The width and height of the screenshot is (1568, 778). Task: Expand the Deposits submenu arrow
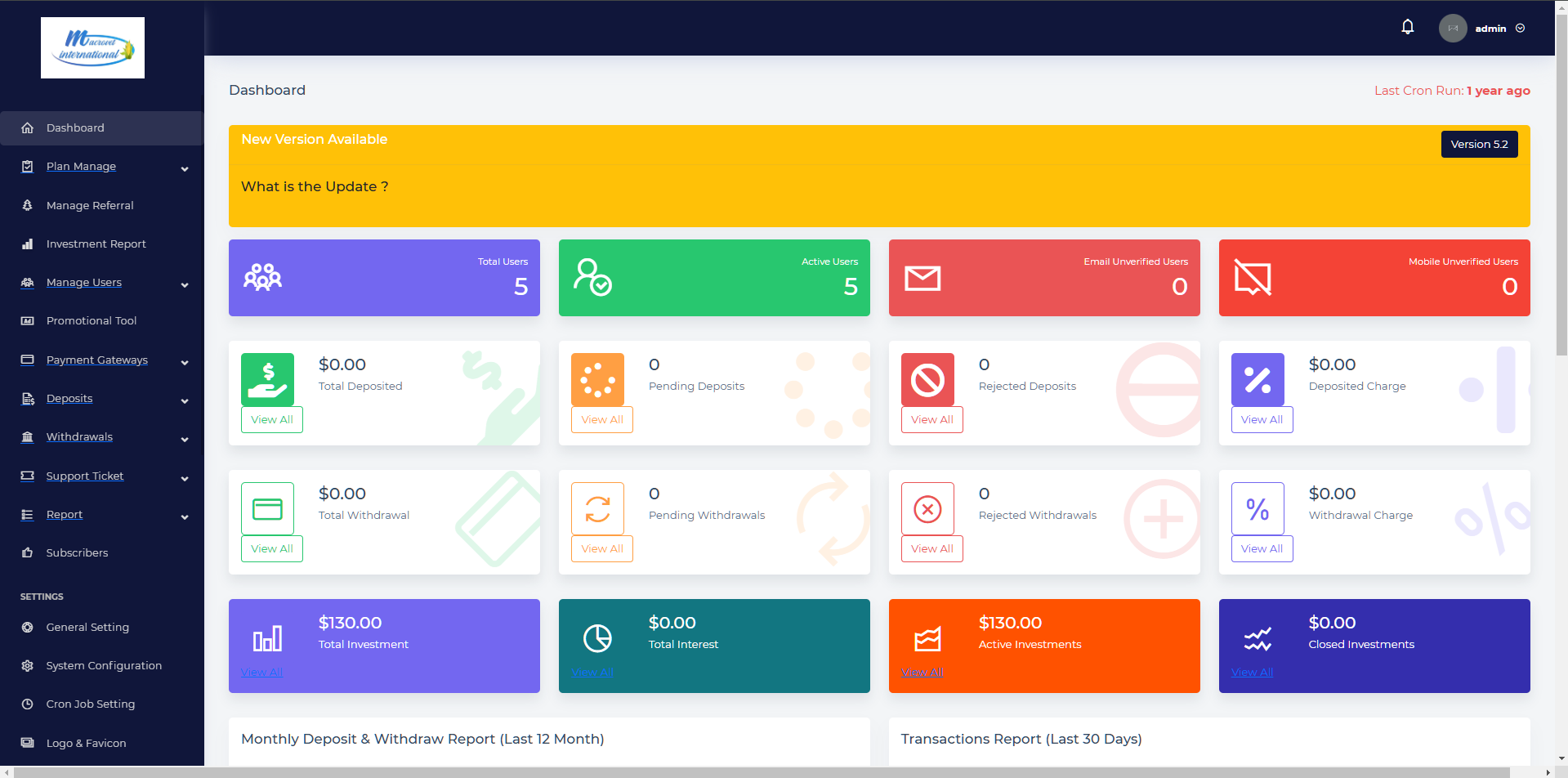185,401
